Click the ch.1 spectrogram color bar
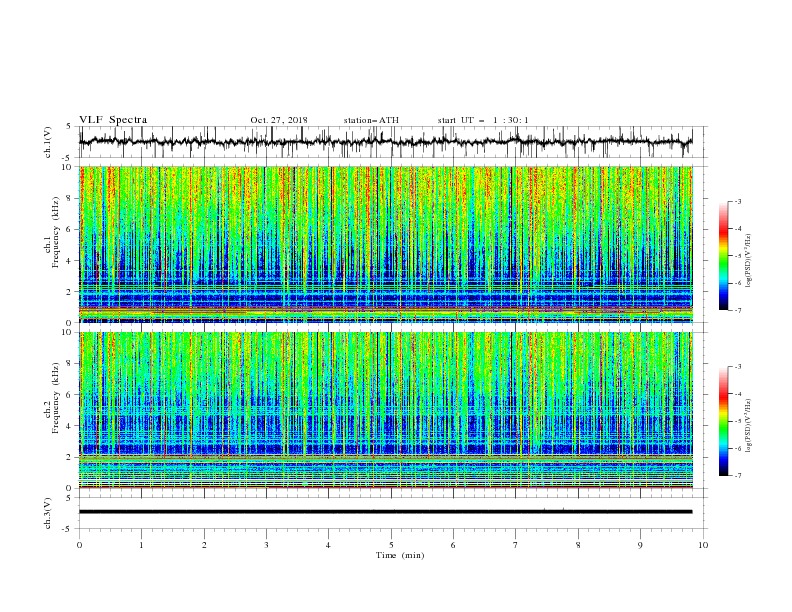Viewport: 792px width, 612px height. (x=723, y=256)
